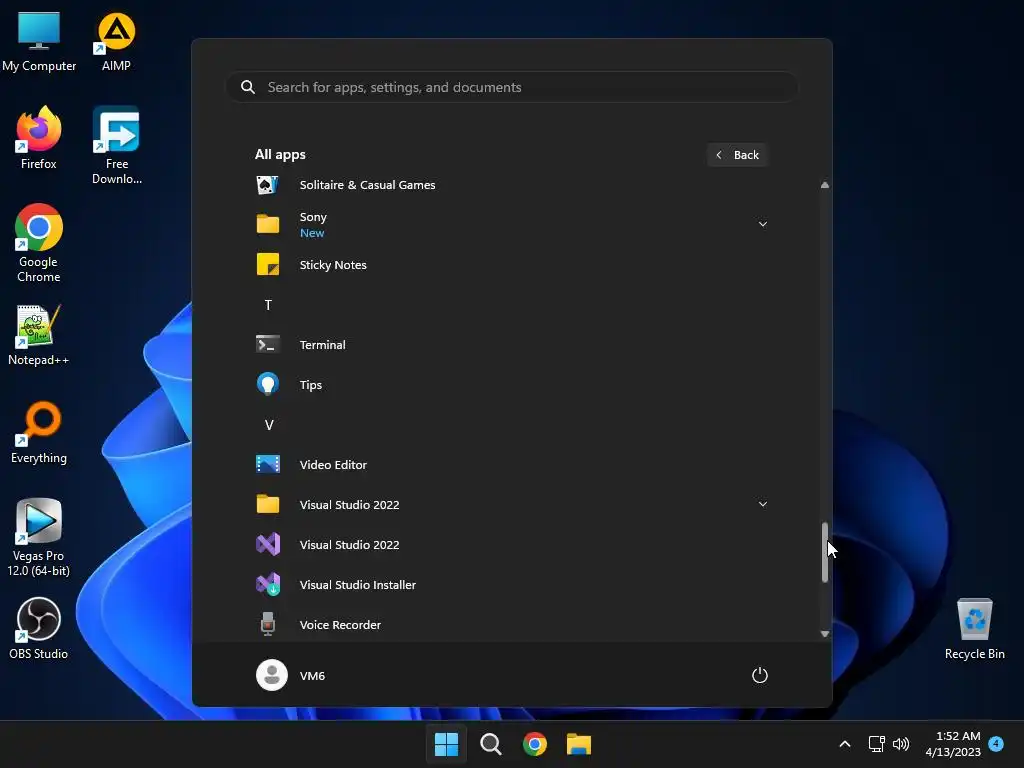The image size is (1024, 768).
Task: Open the Solitaire & Casual Games icon
Action: pos(268,185)
